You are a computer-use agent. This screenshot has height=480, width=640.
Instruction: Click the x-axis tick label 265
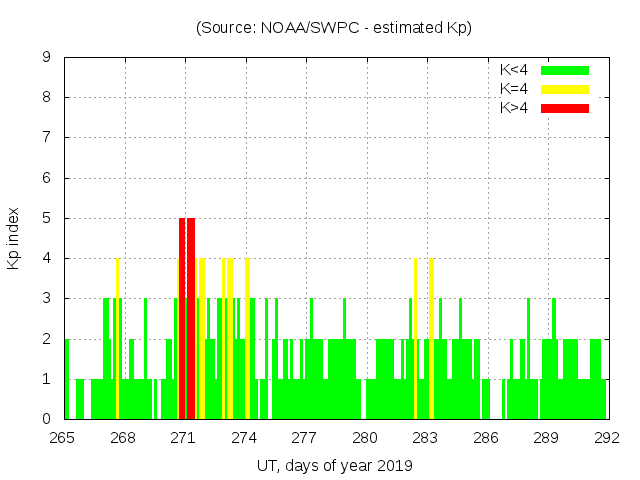tap(63, 438)
